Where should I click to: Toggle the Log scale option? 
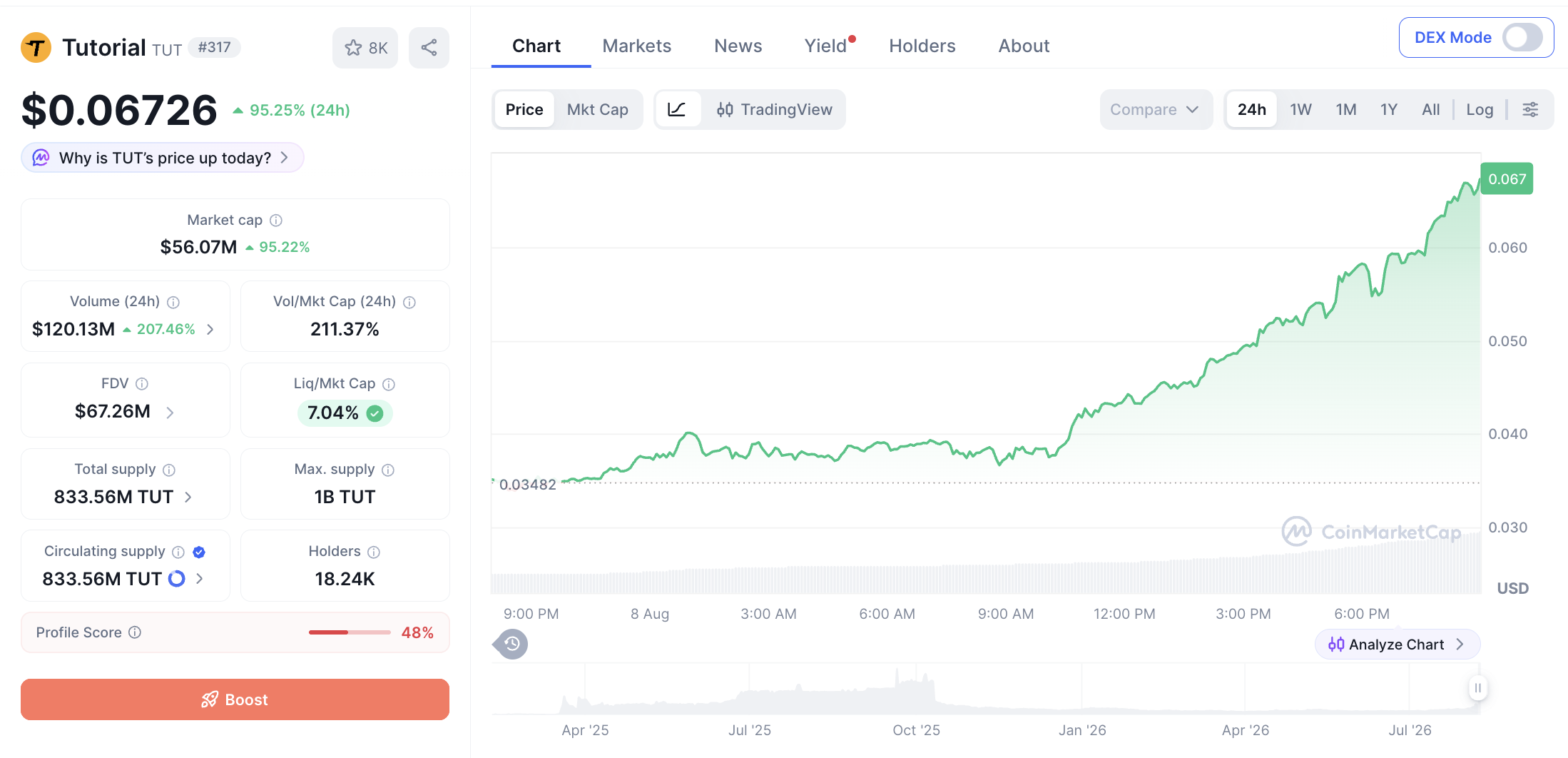click(x=1480, y=109)
